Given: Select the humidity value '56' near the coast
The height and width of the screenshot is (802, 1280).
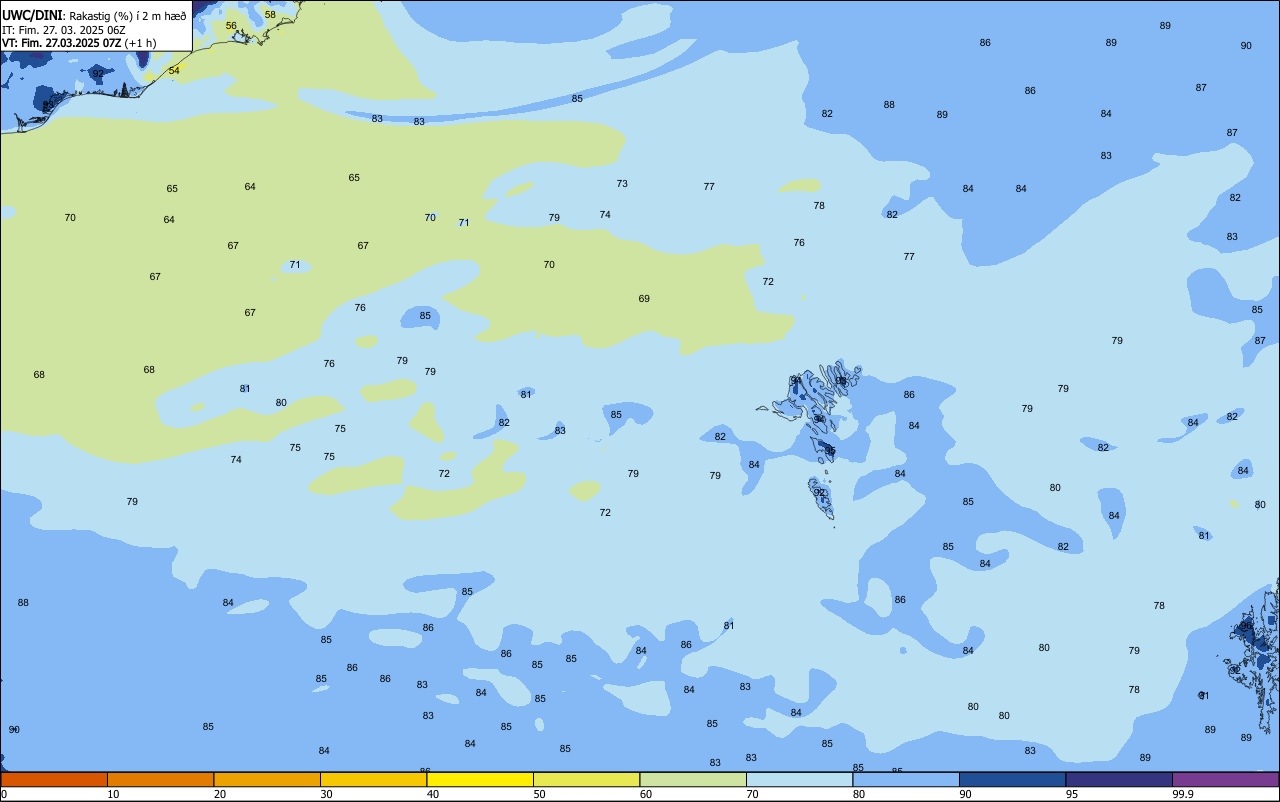Looking at the screenshot, I should click(231, 26).
